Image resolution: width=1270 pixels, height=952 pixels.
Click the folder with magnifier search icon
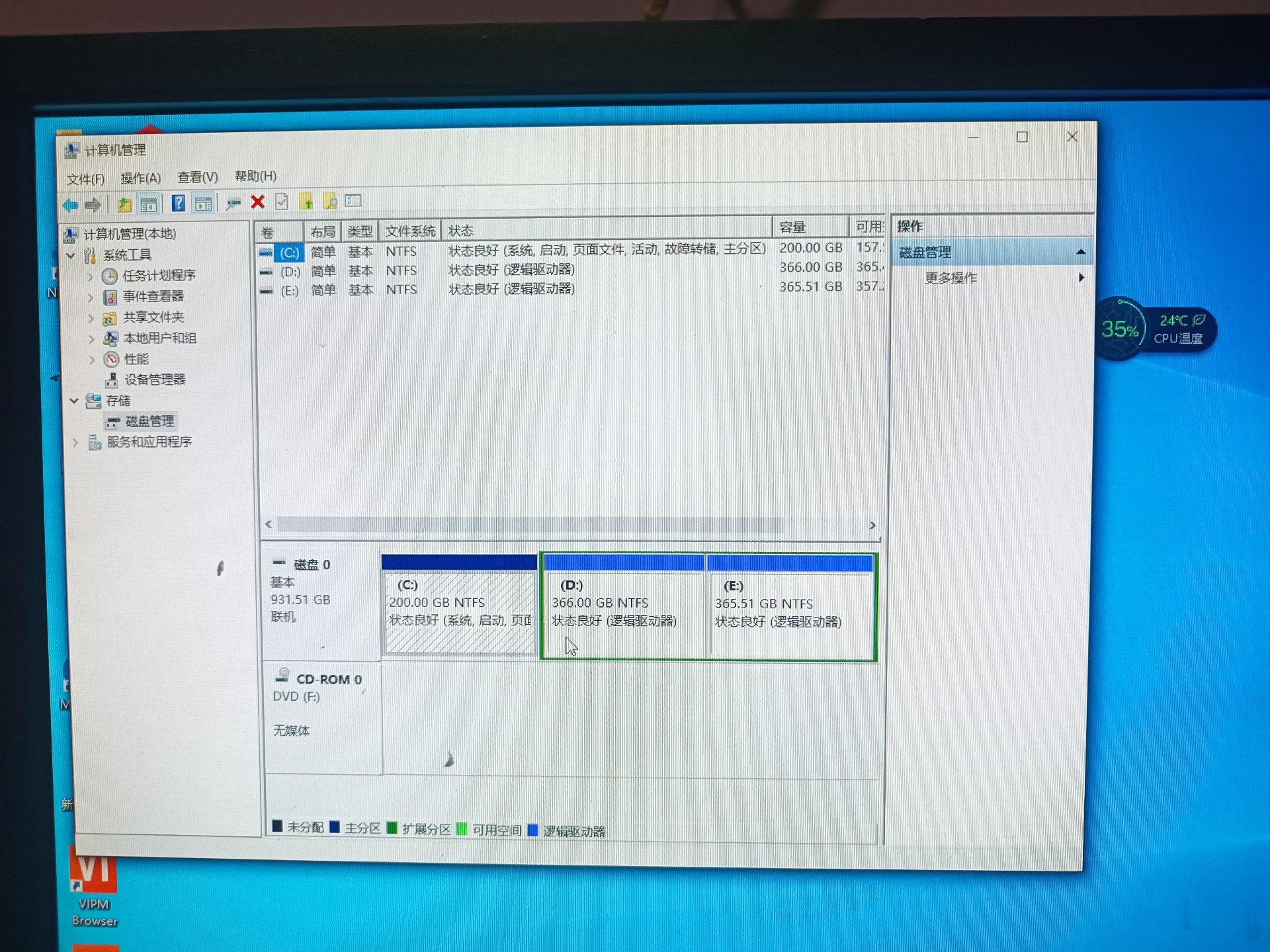click(329, 201)
